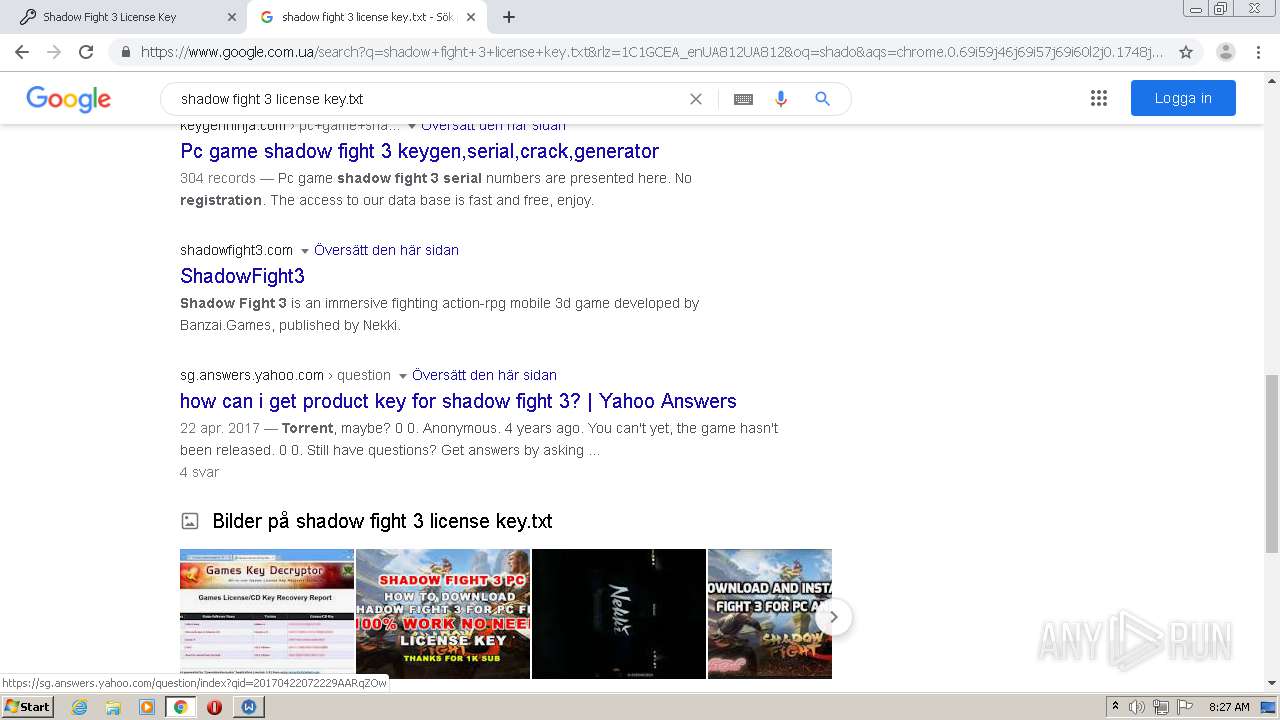
Task: Open the volume speaker tray icon
Action: pos(1137,707)
